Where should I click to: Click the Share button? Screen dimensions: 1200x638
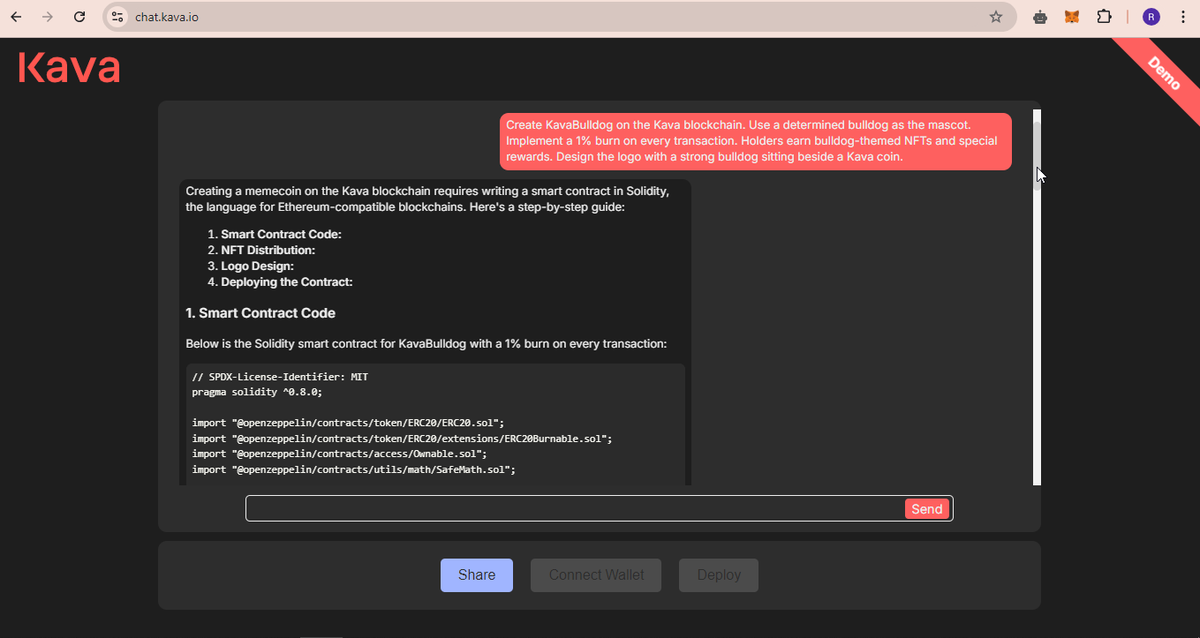[476, 575]
